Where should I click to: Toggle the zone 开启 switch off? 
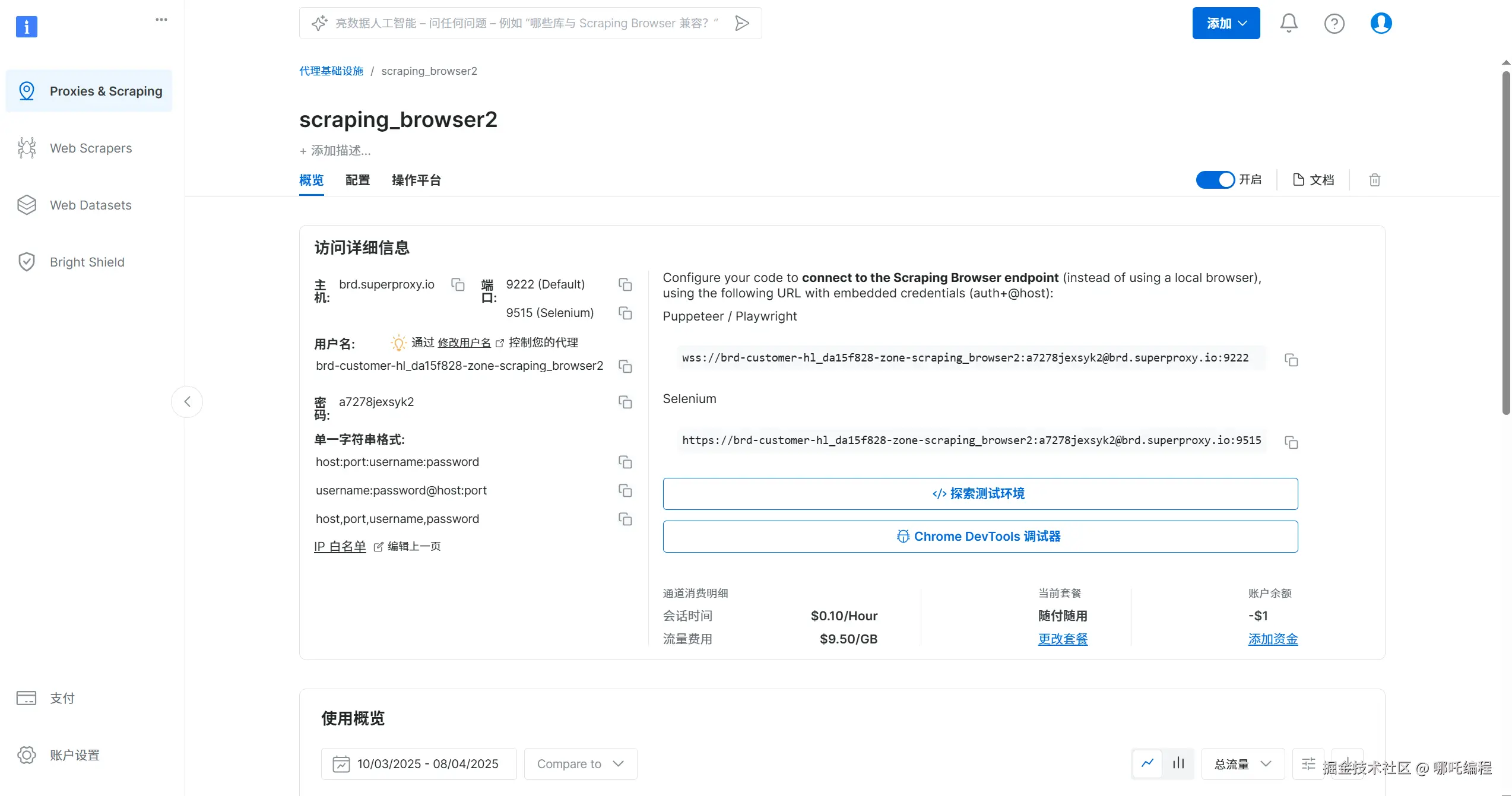click(x=1215, y=180)
